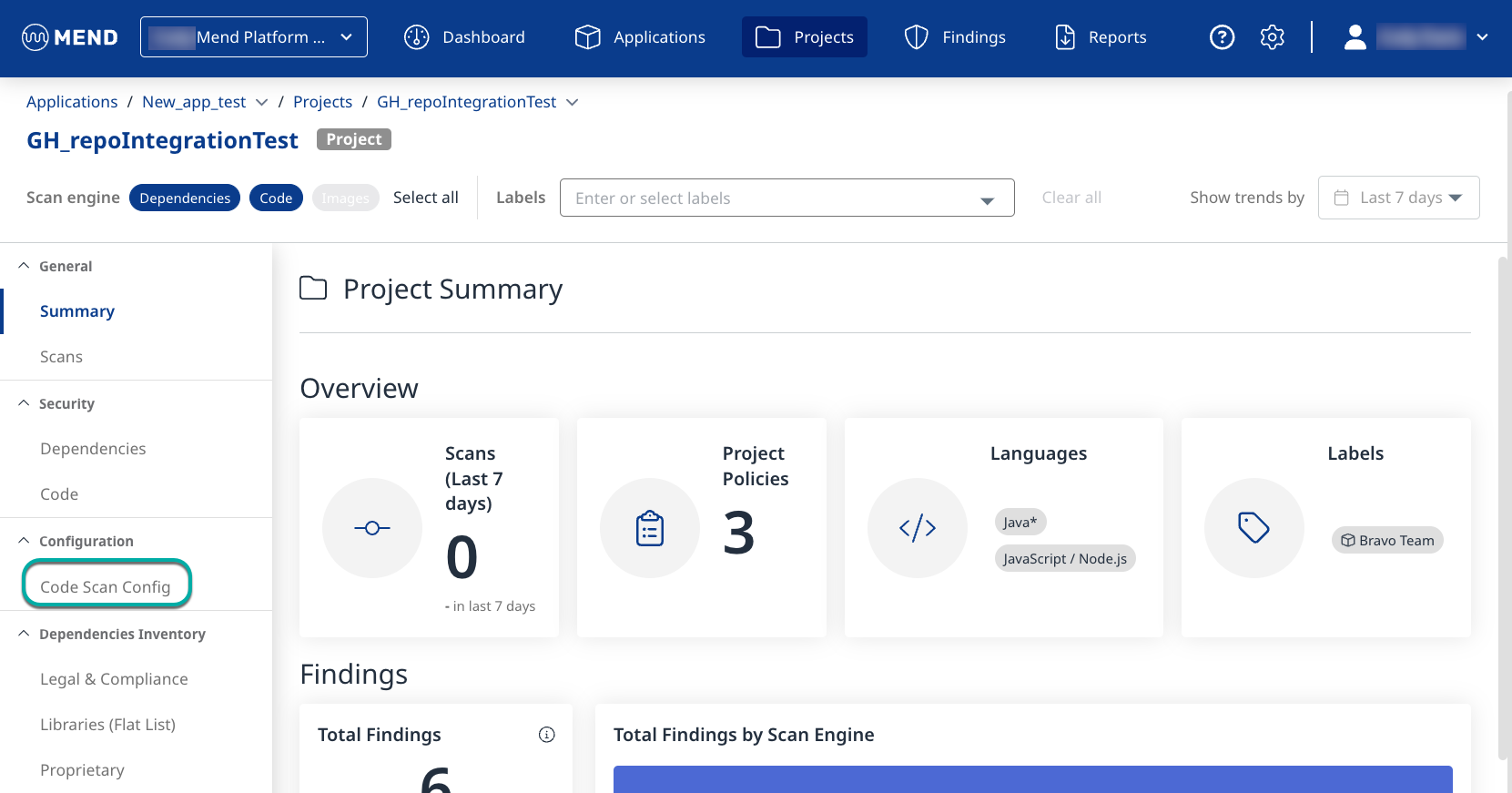Open the Reports top menu
The image size is (1512, 793).
click(x=1101, y=37)
